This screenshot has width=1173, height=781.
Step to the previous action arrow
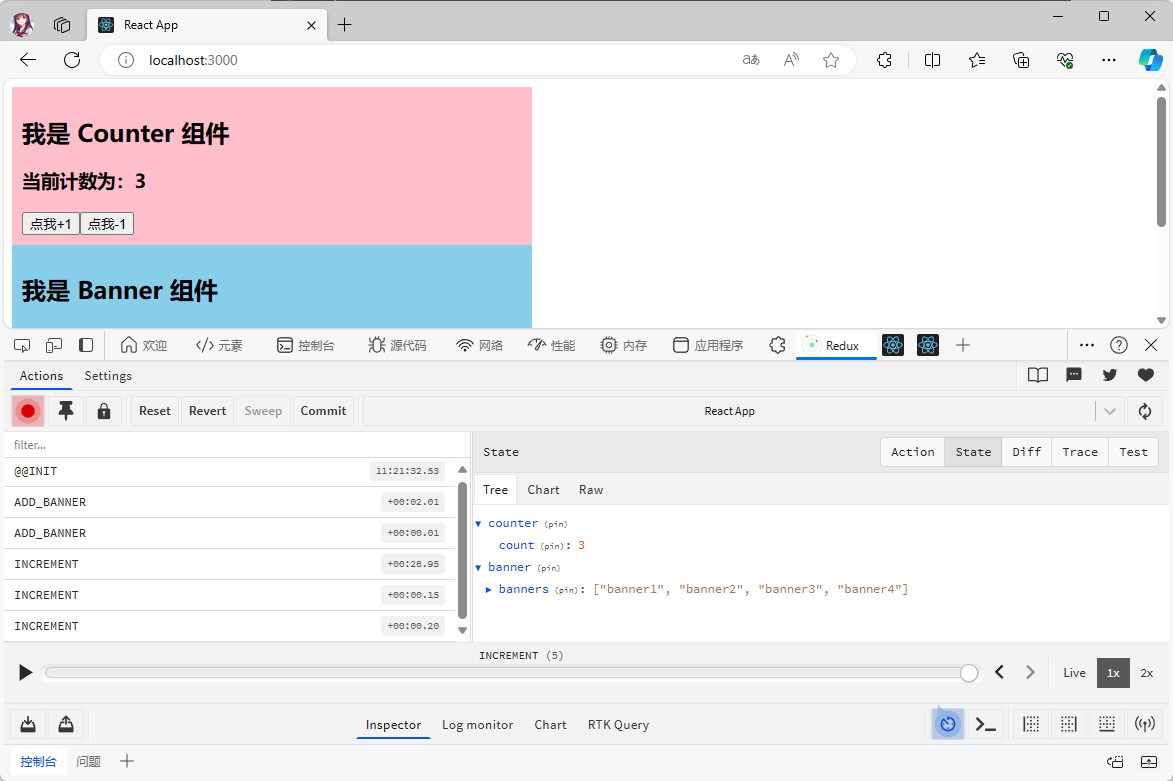point(999,673)
